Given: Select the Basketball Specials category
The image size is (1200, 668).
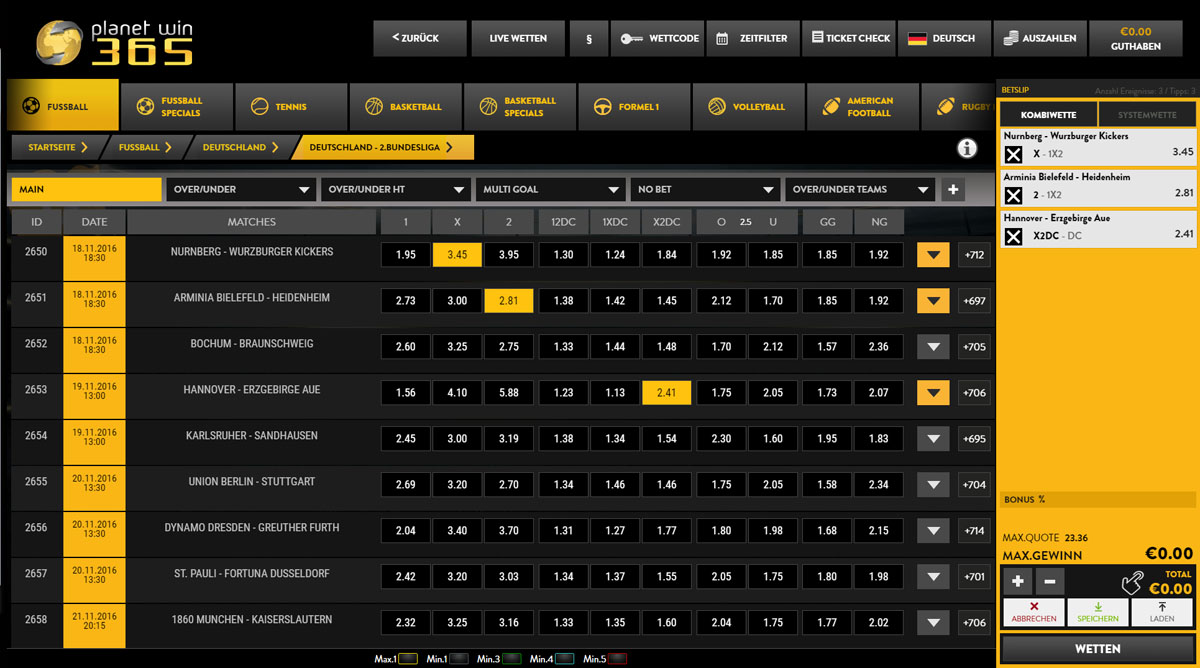Looking at the screenshot, I should 519,106.
